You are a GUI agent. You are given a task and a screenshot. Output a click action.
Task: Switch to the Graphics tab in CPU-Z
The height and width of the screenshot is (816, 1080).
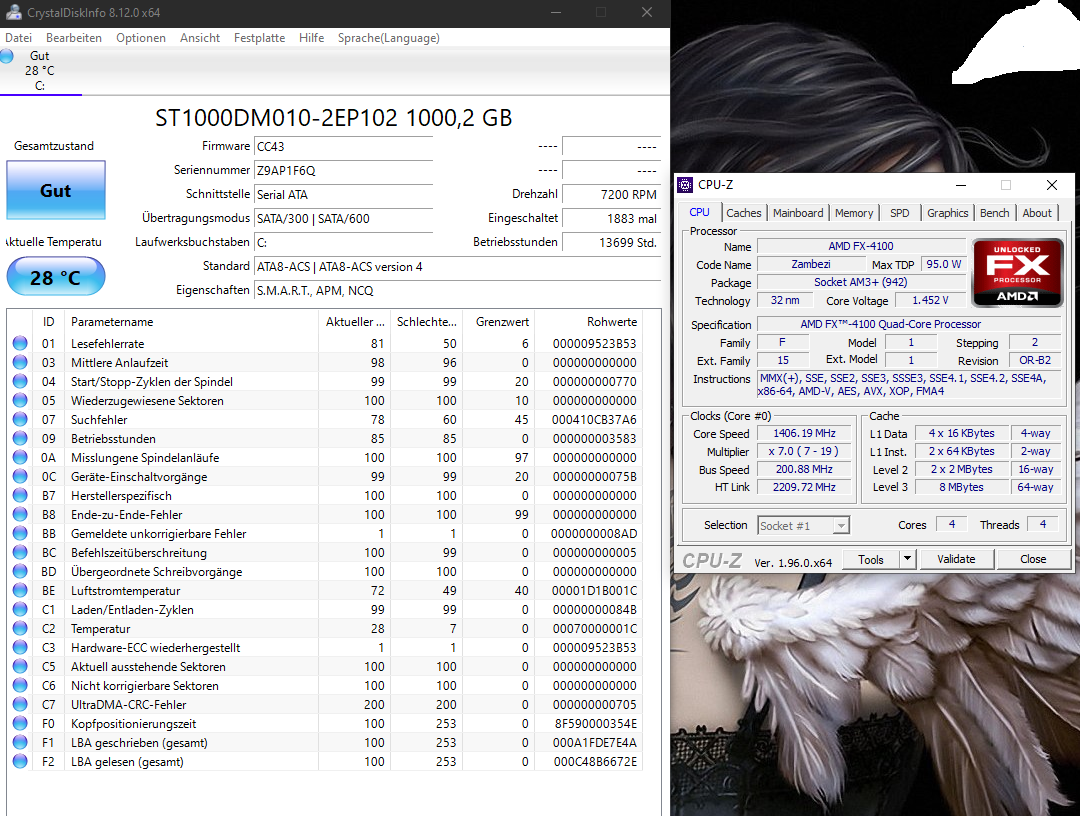[947, 213]
